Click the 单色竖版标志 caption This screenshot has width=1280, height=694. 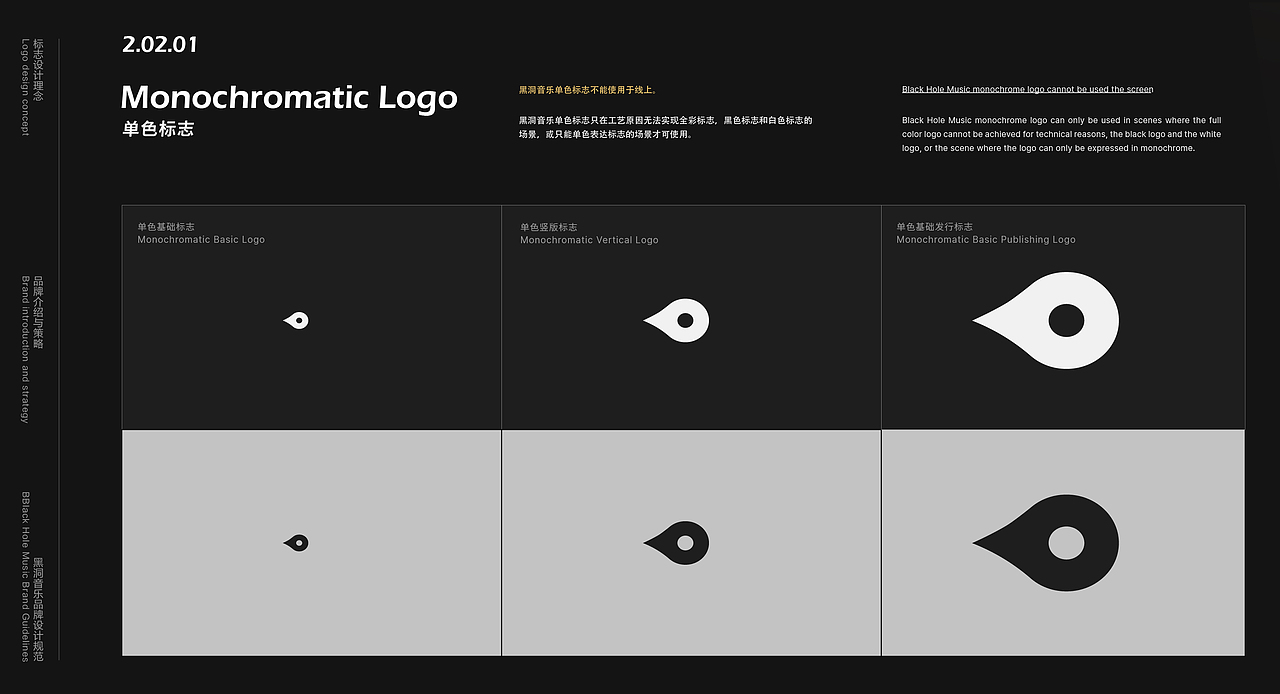[x=548, y=227]
